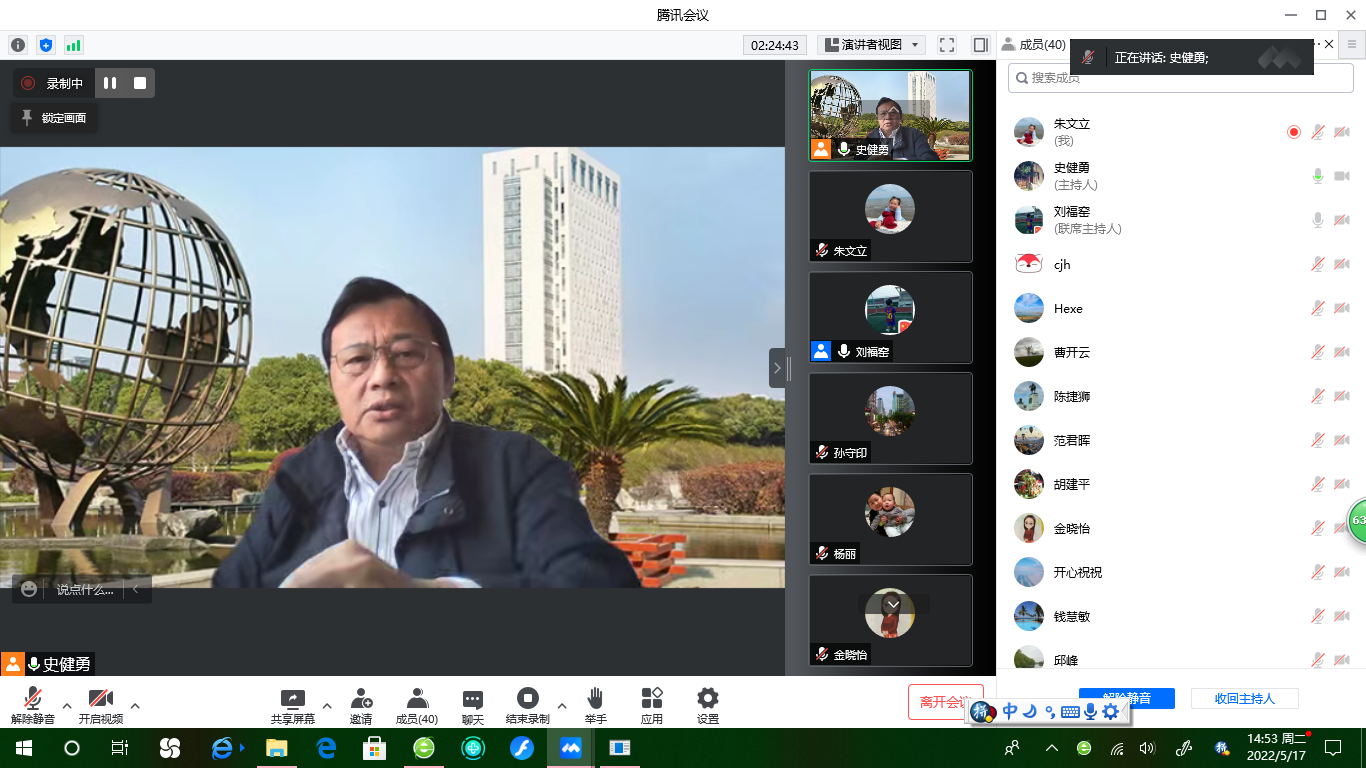Image resolution: width=1366 pixels, height=768 pixels.
Task: Open the apps icon in toolbar
Action: (x=652, y=698)
